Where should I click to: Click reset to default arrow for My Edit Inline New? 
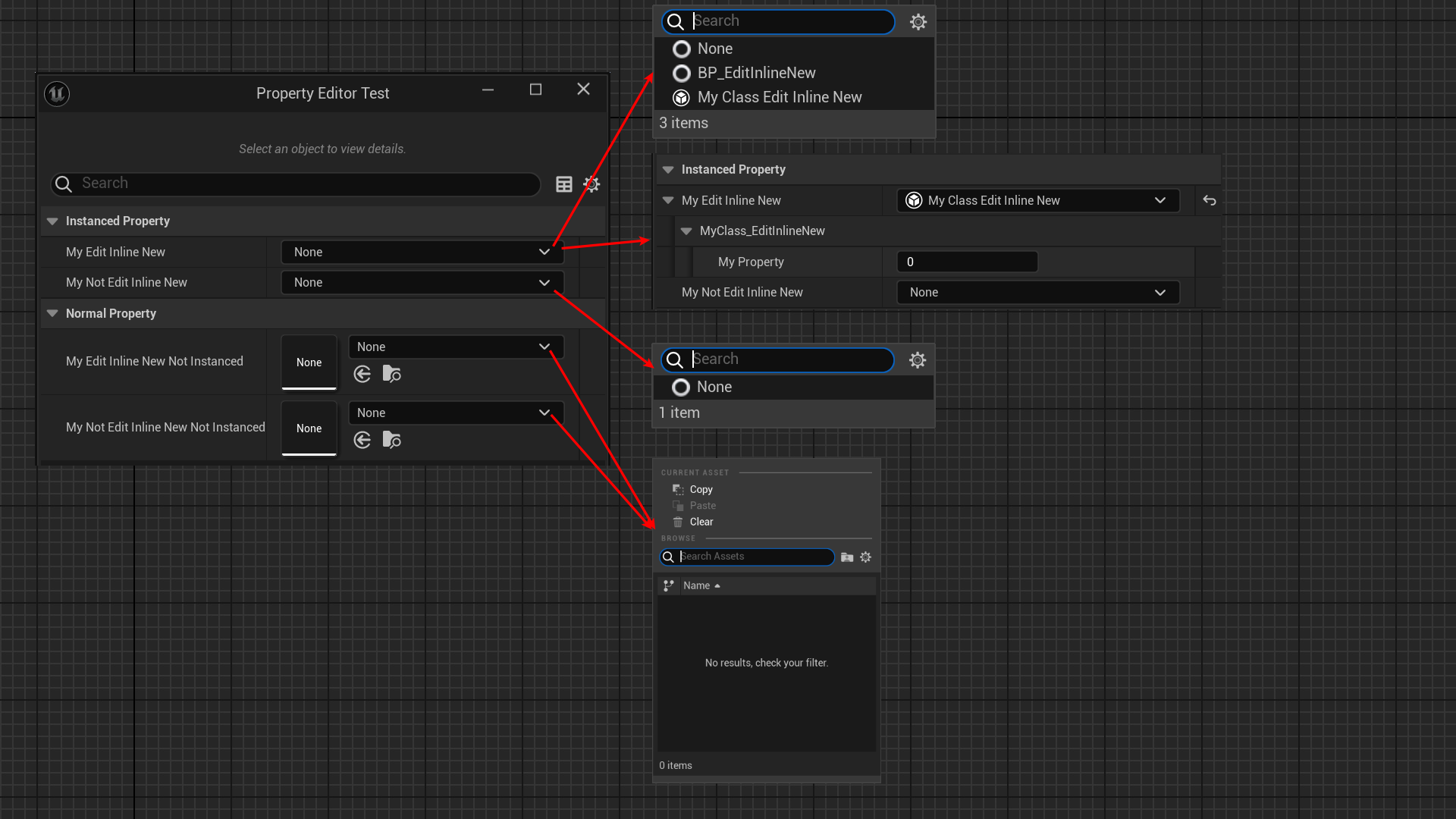[1210, 201]
